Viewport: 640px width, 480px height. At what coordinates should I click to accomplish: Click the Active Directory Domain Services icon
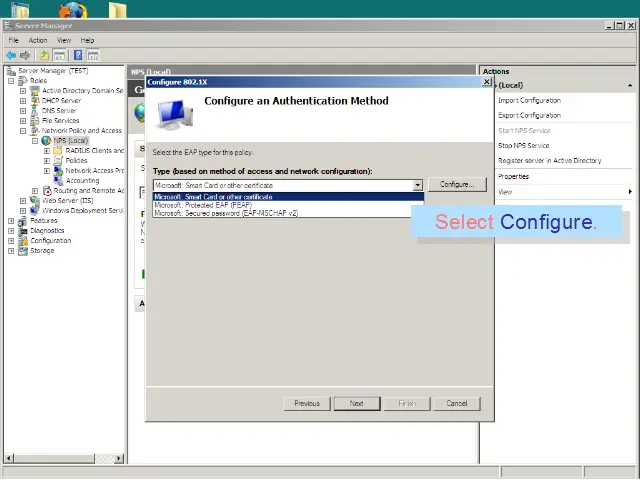[35, 91]
